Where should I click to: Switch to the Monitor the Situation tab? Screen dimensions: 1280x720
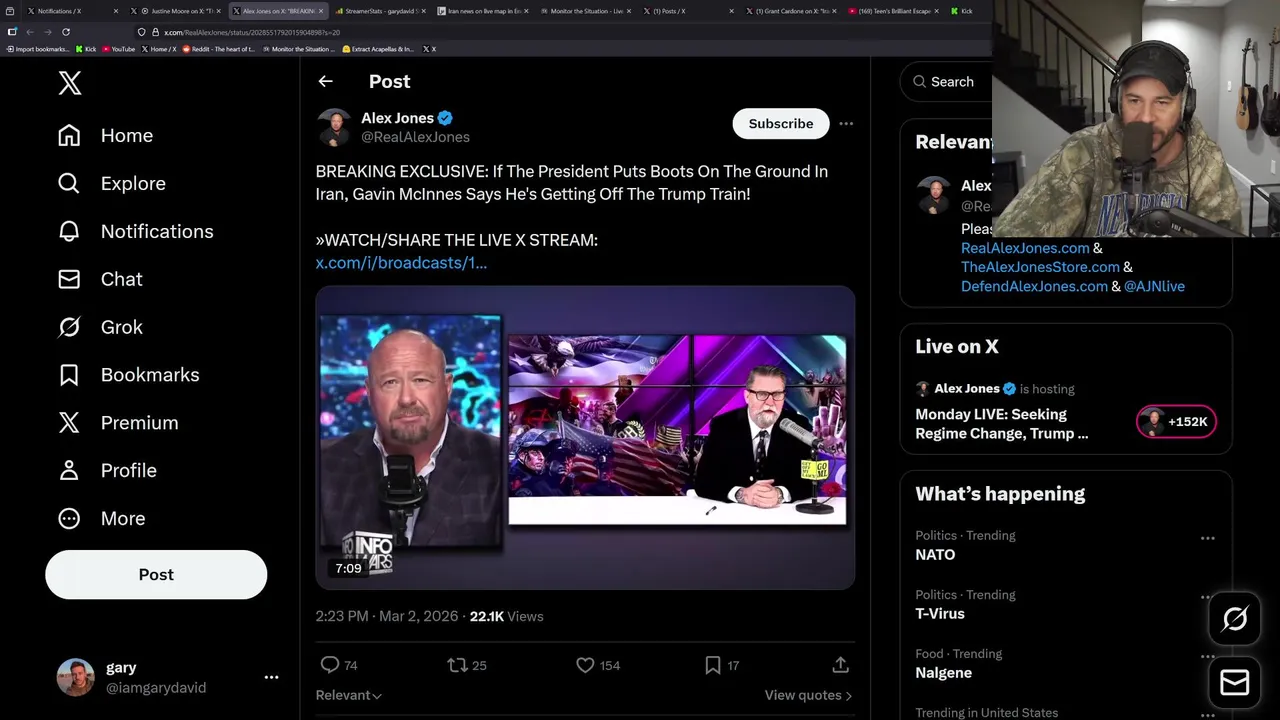[584, 11]
